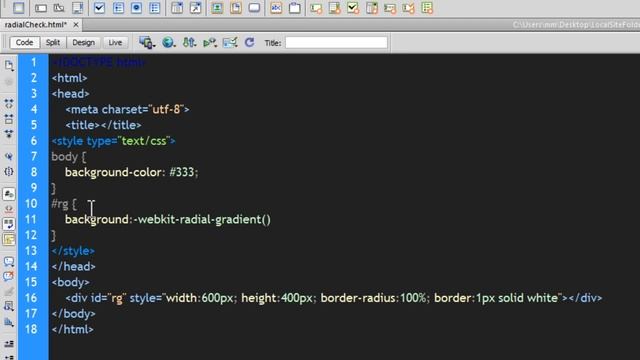
Task: Click the "#rg {" selector text
Action: coord(64,204)
